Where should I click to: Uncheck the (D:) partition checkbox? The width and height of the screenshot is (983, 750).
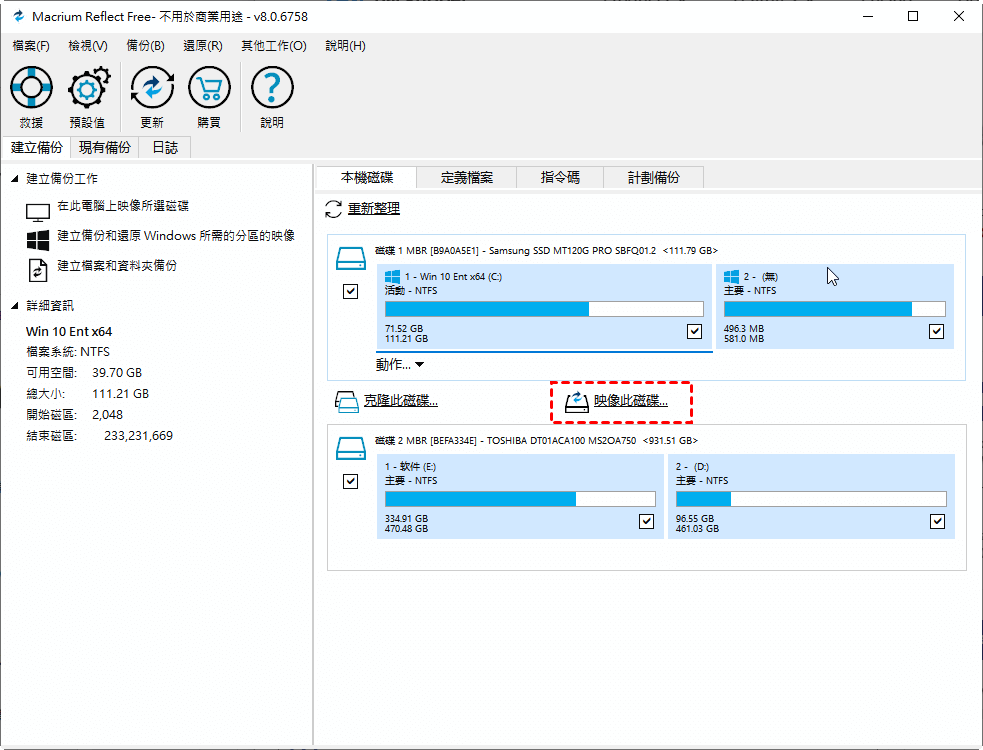coord(937,521)
